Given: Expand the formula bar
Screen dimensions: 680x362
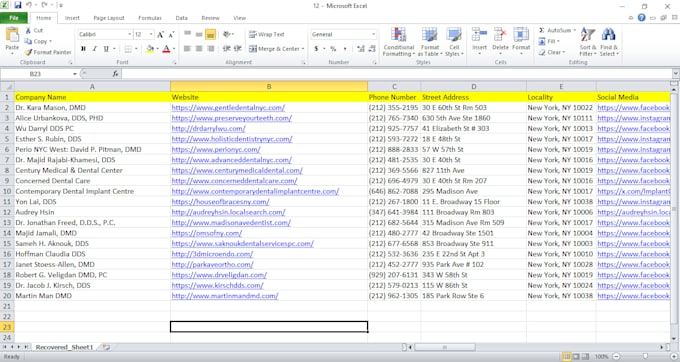Looking at the screenshot, I should point(676,74).
